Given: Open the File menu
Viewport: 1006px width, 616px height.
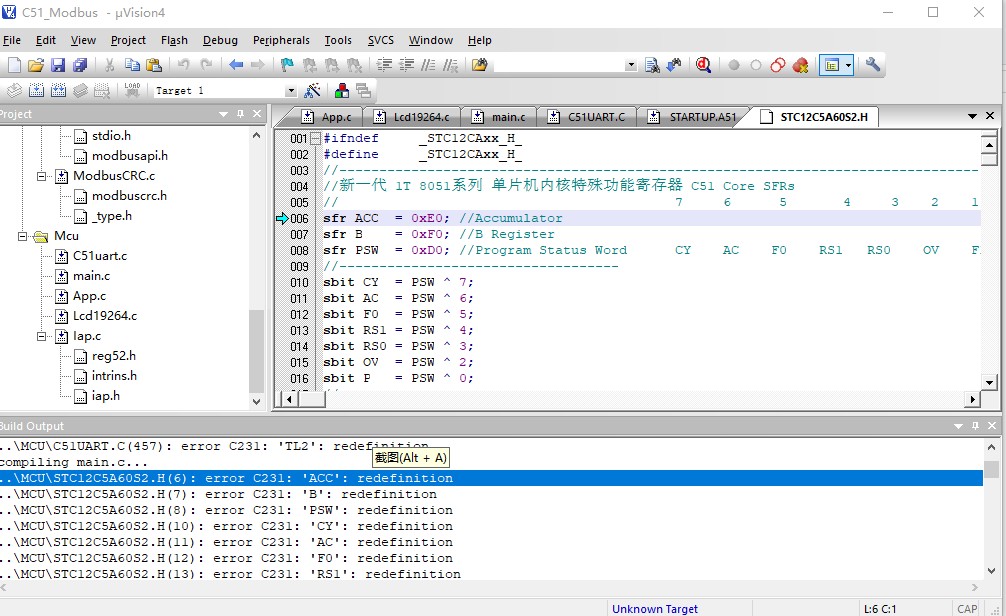Looking at the screenshot, I should tap(12, 40).
